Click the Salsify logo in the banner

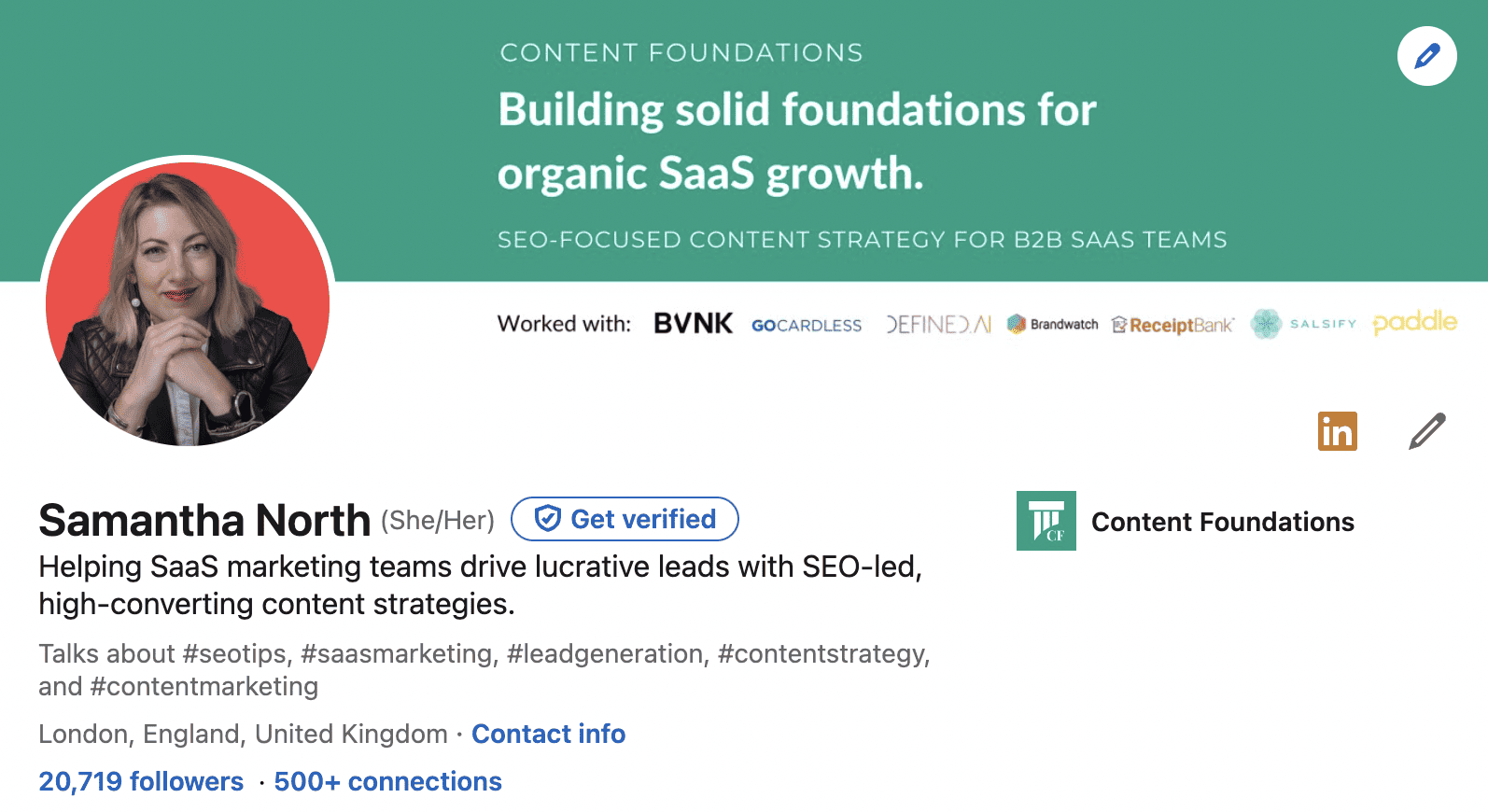1303,324
